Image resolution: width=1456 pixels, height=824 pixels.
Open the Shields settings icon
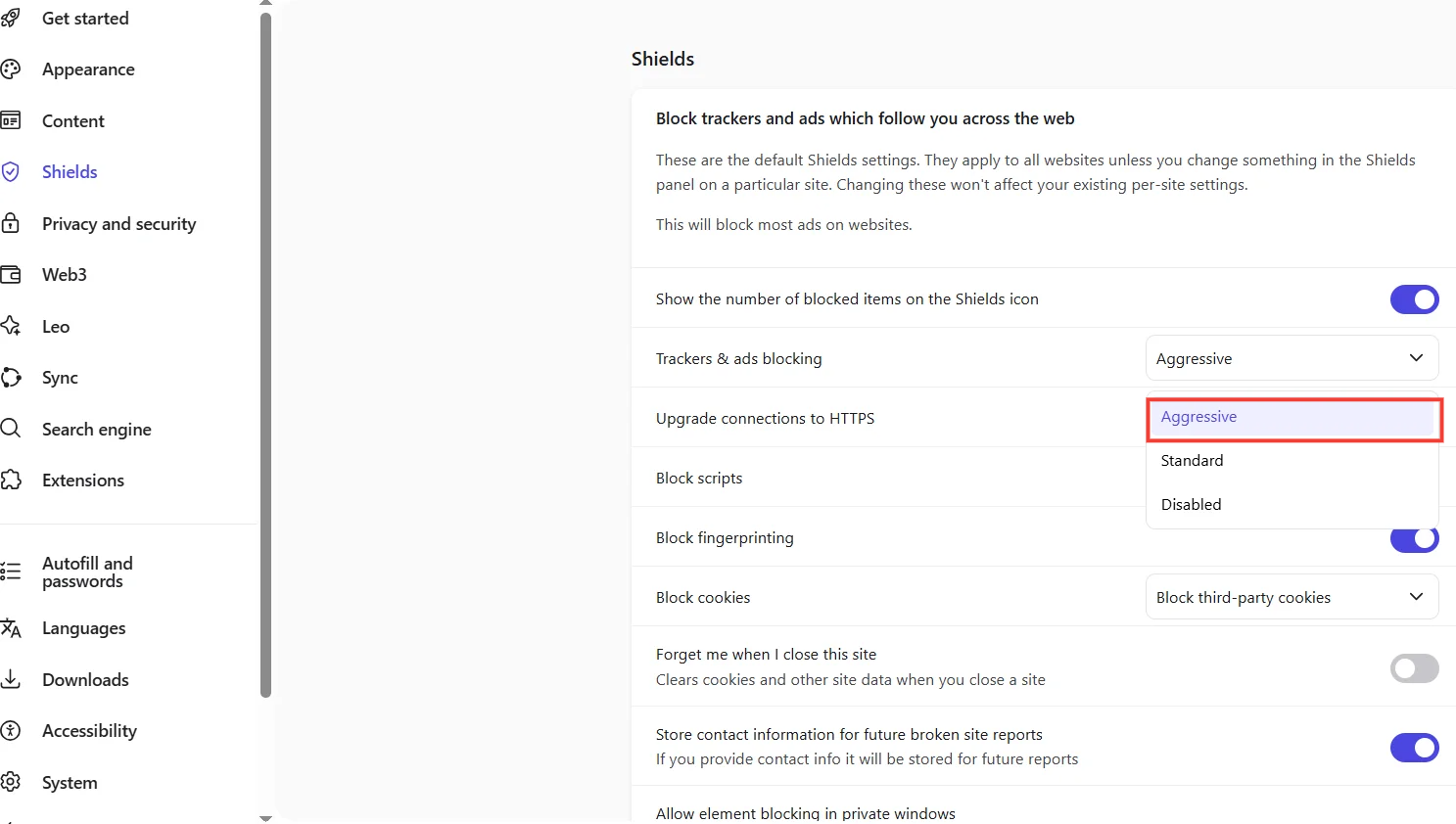pyautogui.click(x=13, y=171)
